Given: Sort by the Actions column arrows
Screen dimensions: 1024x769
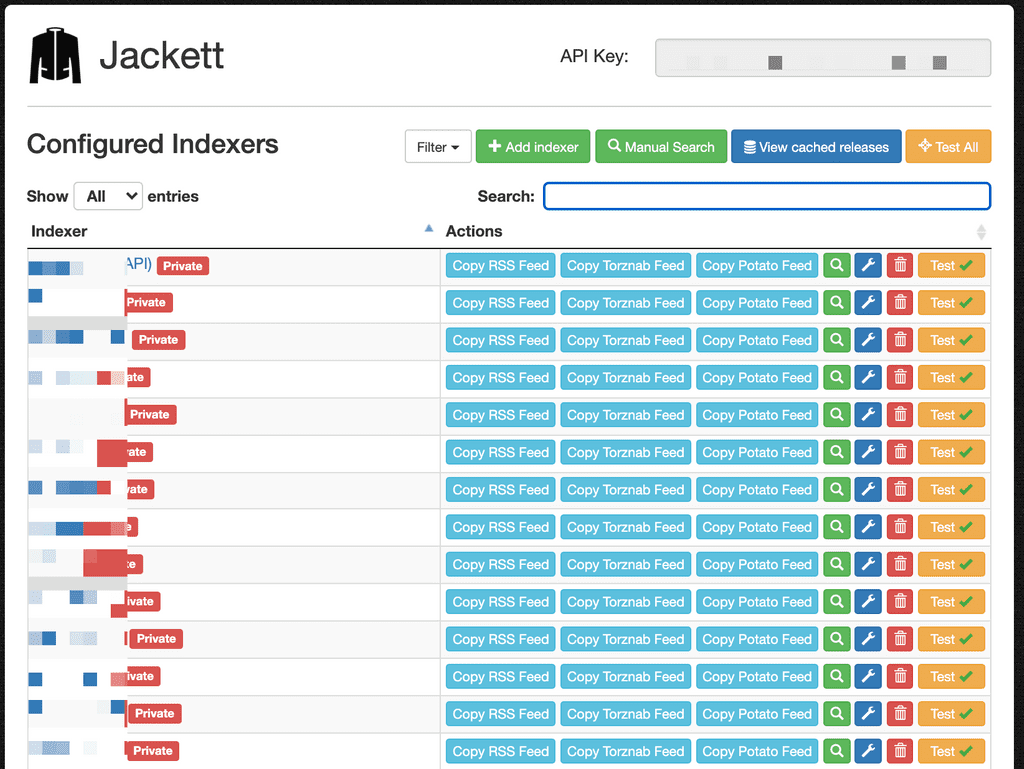Looking at the screenshot, I should click(x=980, y=232).
